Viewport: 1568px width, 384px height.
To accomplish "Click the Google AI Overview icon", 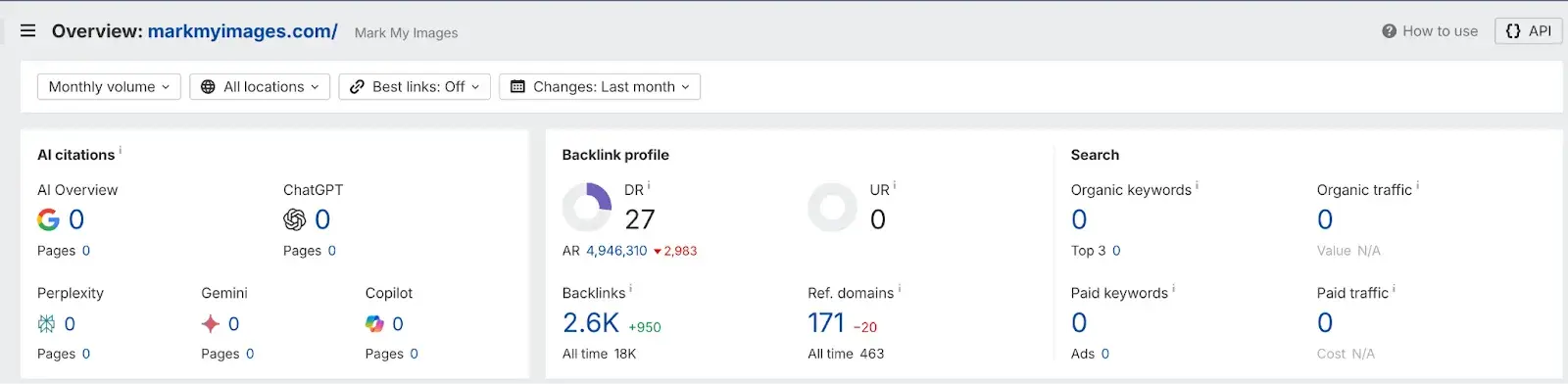I will click(48, 219).
